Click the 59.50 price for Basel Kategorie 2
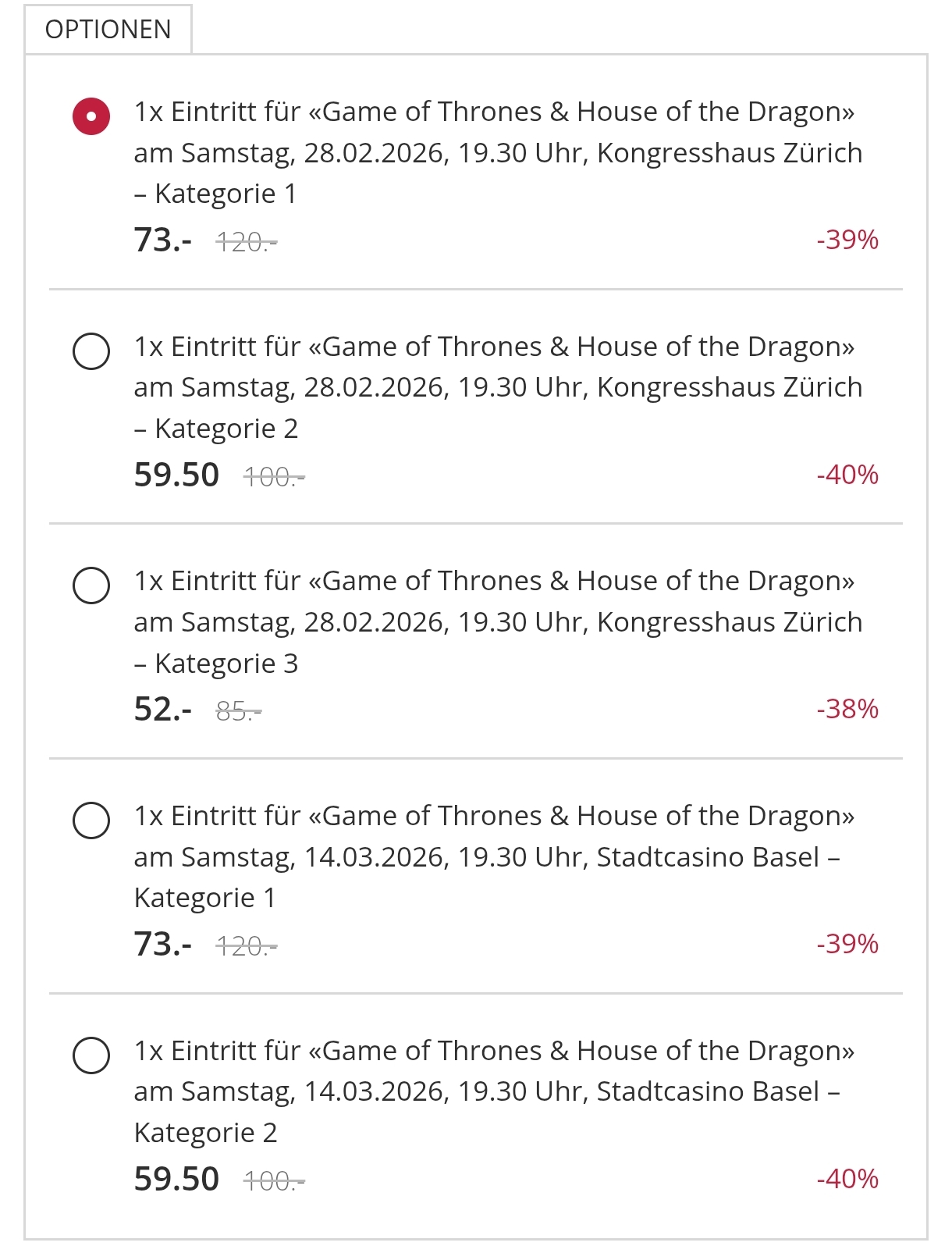952x1253 pixels. tap(176, 1179)
